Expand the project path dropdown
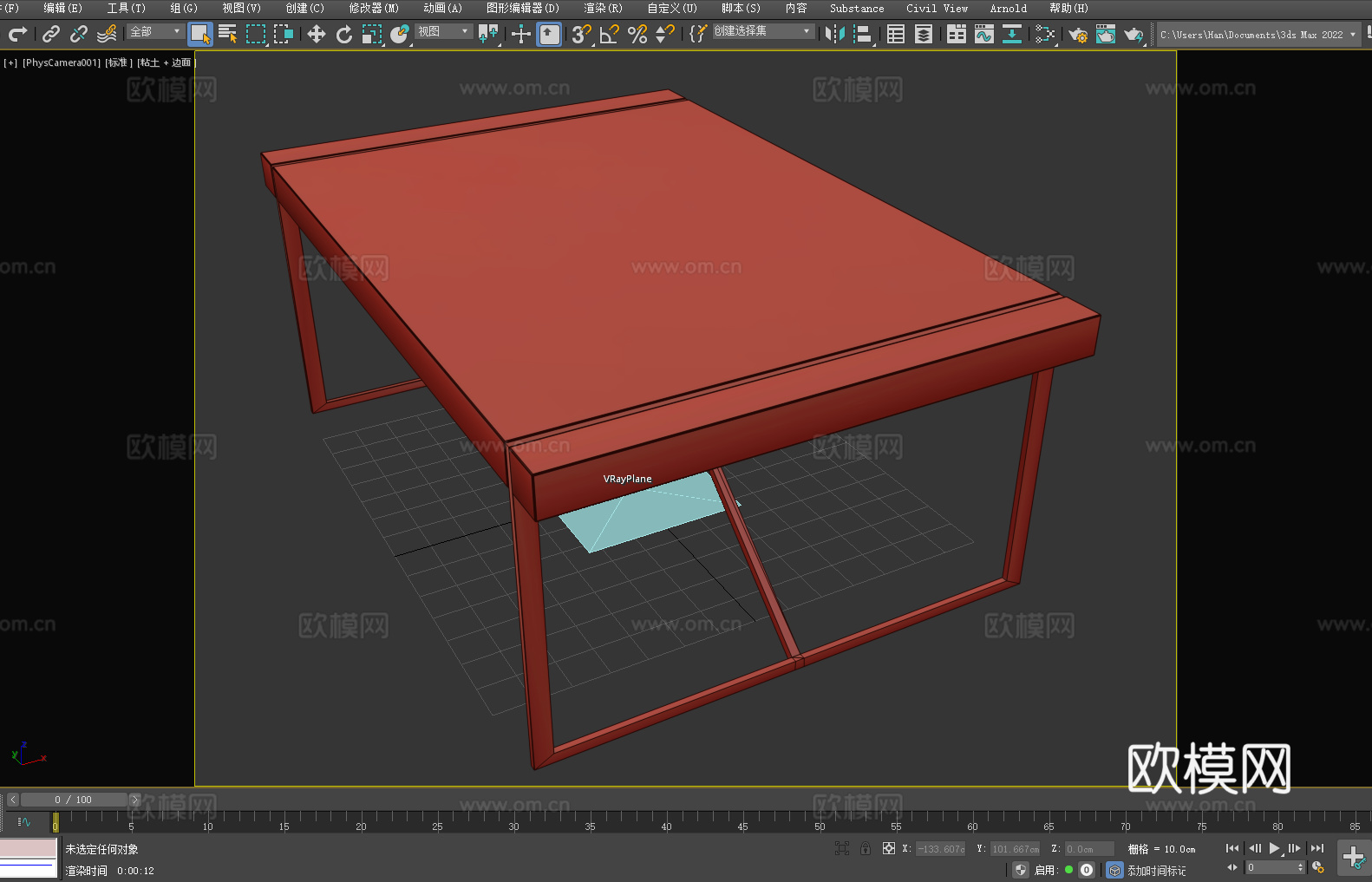1372x882 pixels. click(1352, 35)
